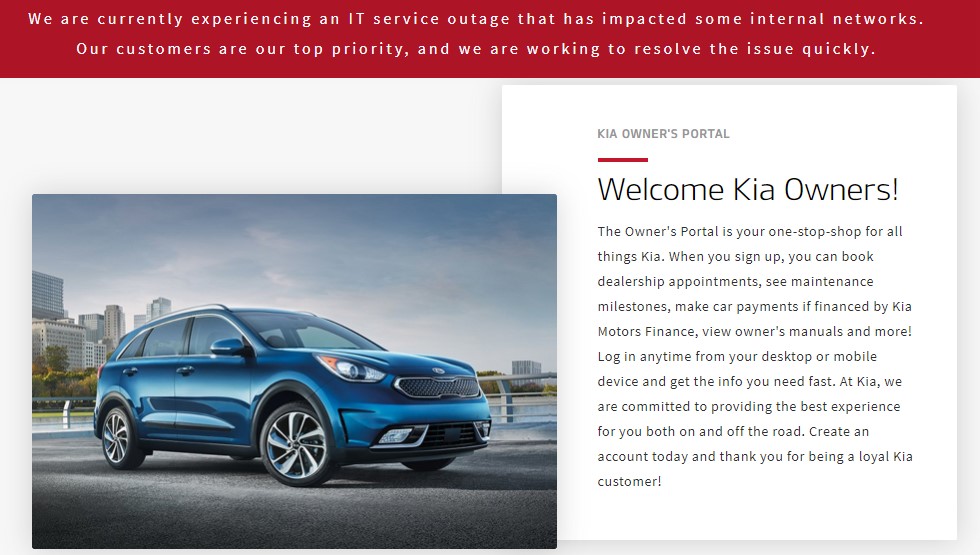The width and height of the screenshot is (980, 555).
Task: Click the car's headlight in the photo
Action: click(351, 369)
